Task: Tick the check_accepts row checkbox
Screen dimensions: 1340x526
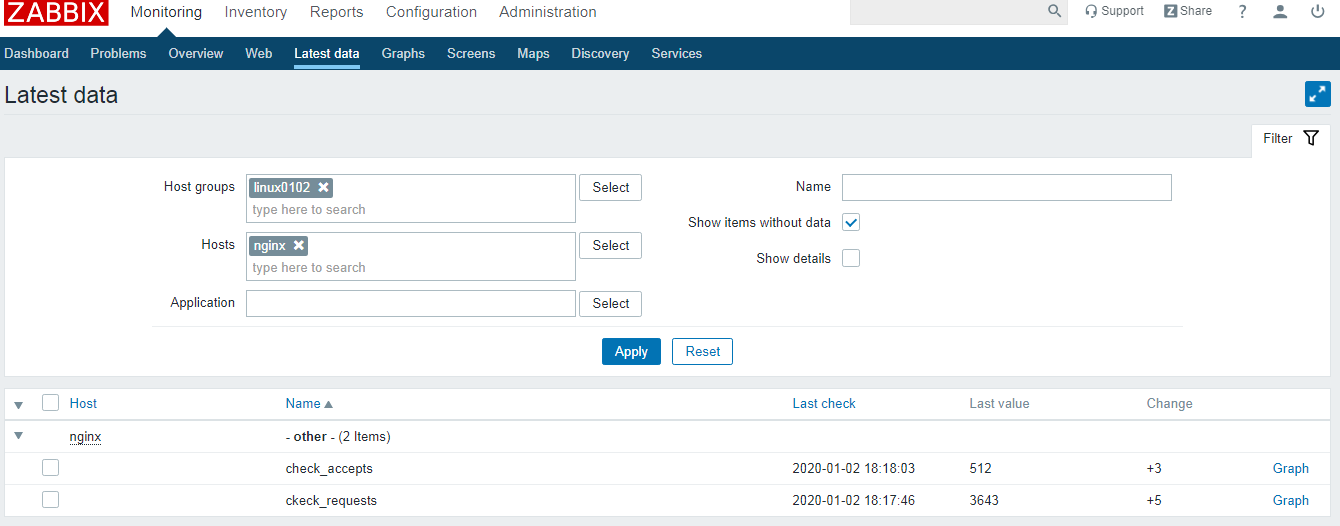Action: pyautogui.click(x=50, y=467)
